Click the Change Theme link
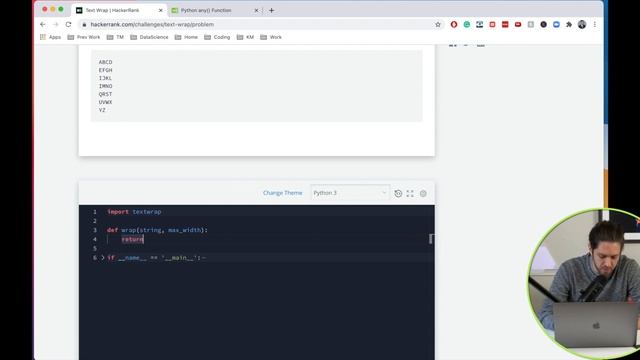The height and width of the screenshot is (360, 640). (282, 193)
